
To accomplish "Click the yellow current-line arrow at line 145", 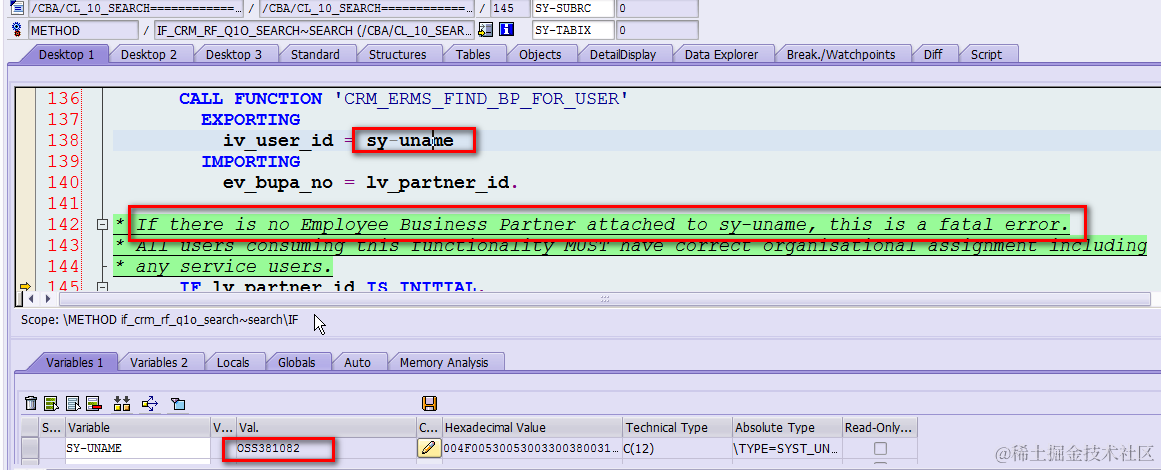I will 24,287.
